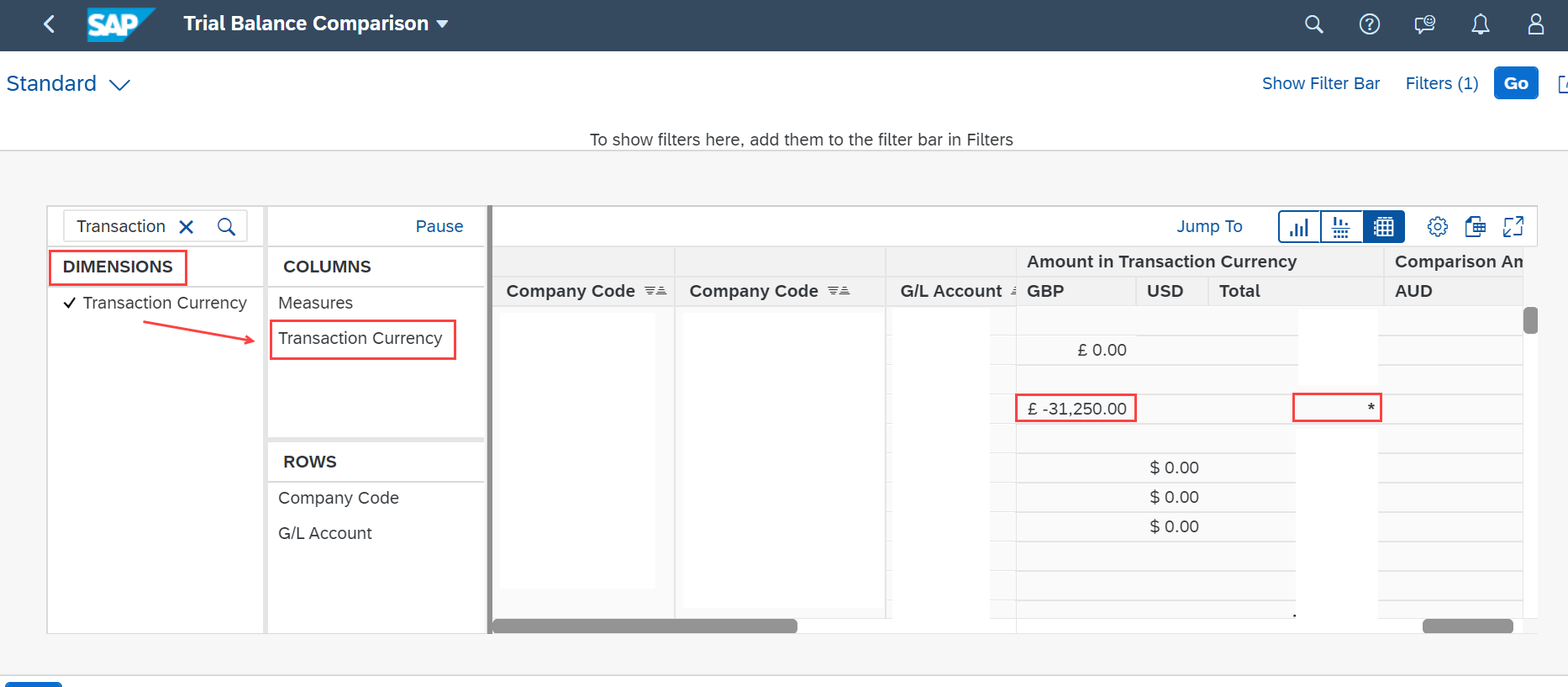Open the feedback chat icon
1568x687 pixels.
pos(1424,24)
